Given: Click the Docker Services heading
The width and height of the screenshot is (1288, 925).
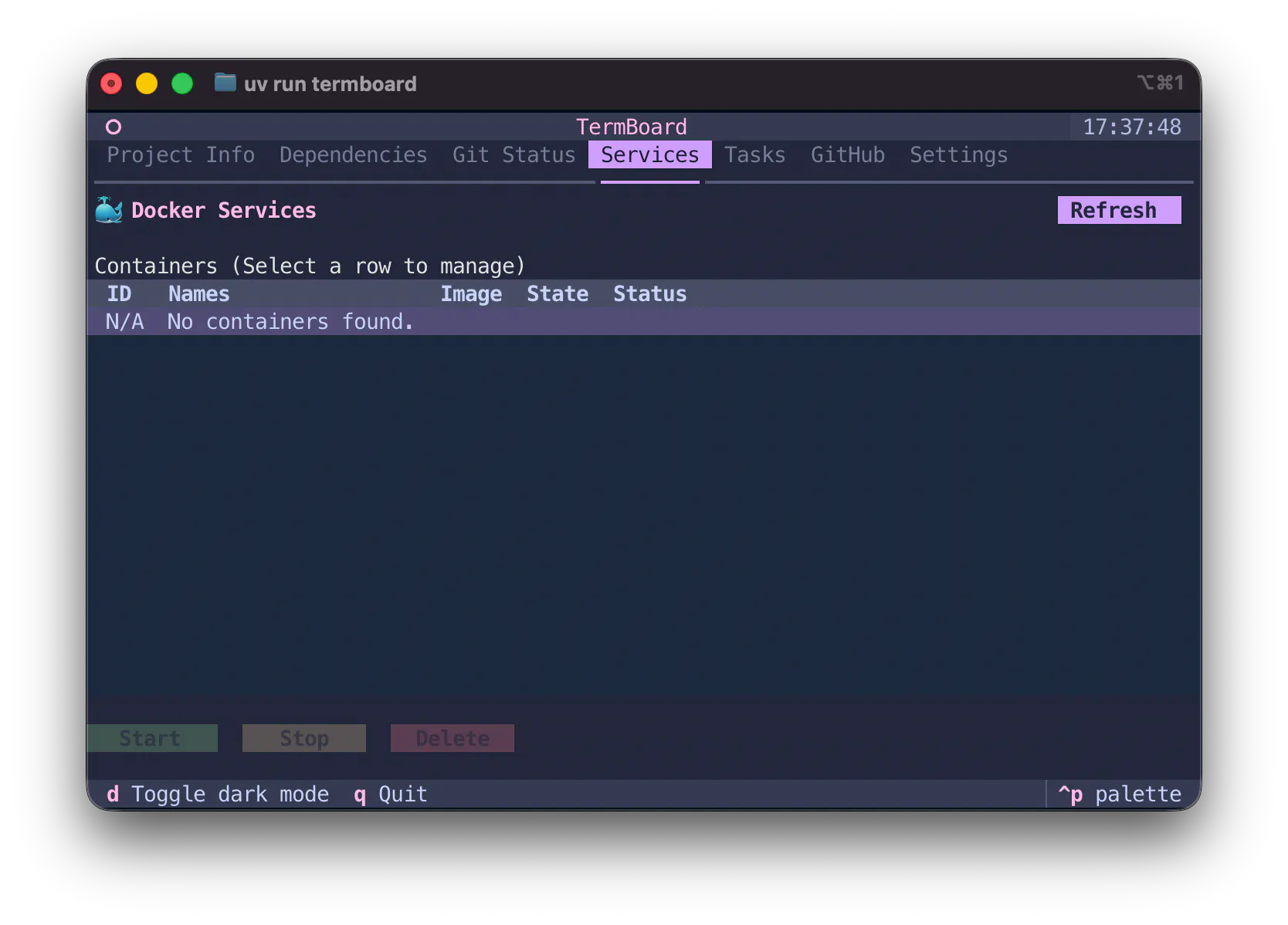Looking at the screenshot, I should point(224,210).
